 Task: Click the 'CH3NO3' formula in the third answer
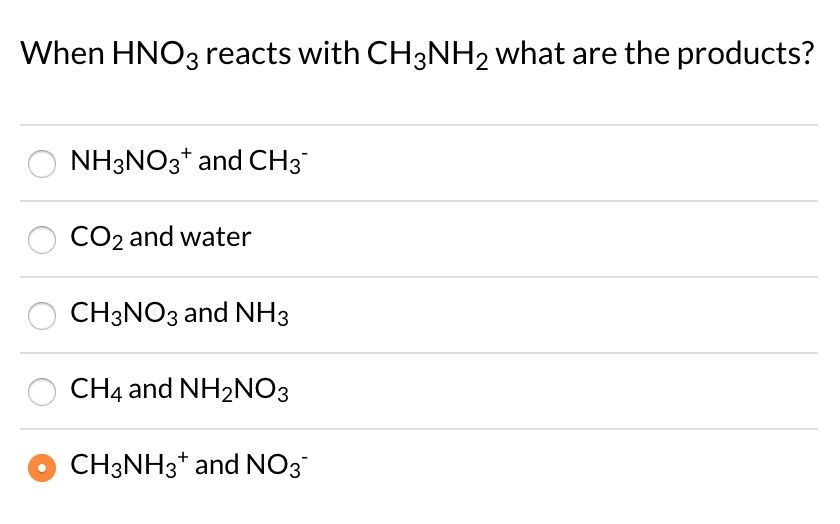point(125,314)
